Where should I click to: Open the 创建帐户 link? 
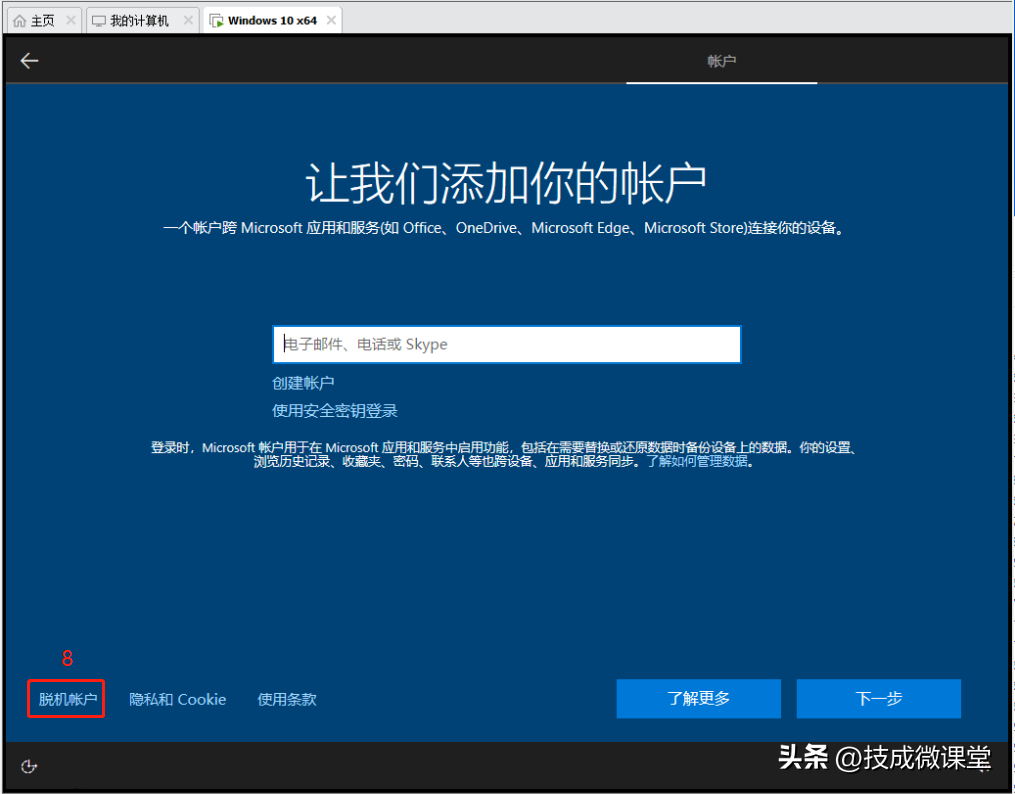[x=303, y=383]
